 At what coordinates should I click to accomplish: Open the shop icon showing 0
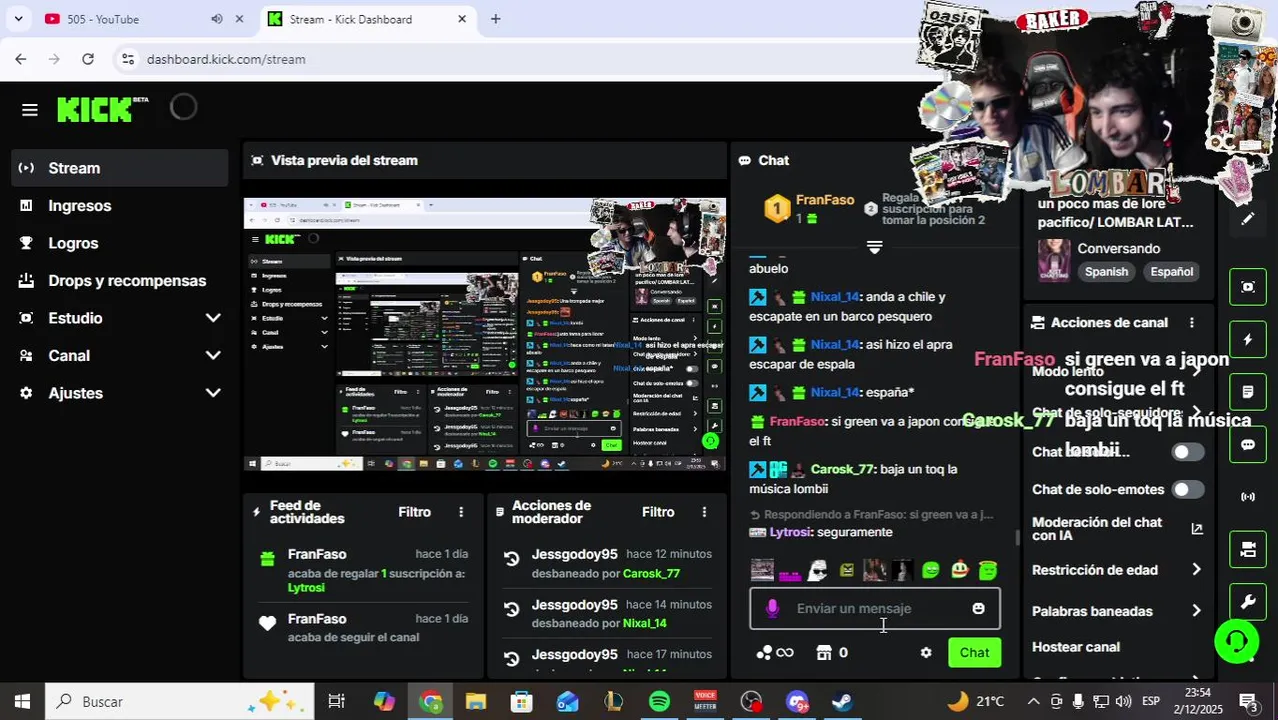pos(832,653)
